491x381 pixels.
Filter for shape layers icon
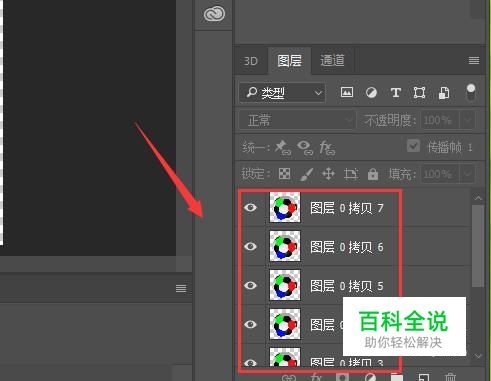coord(419,93)
